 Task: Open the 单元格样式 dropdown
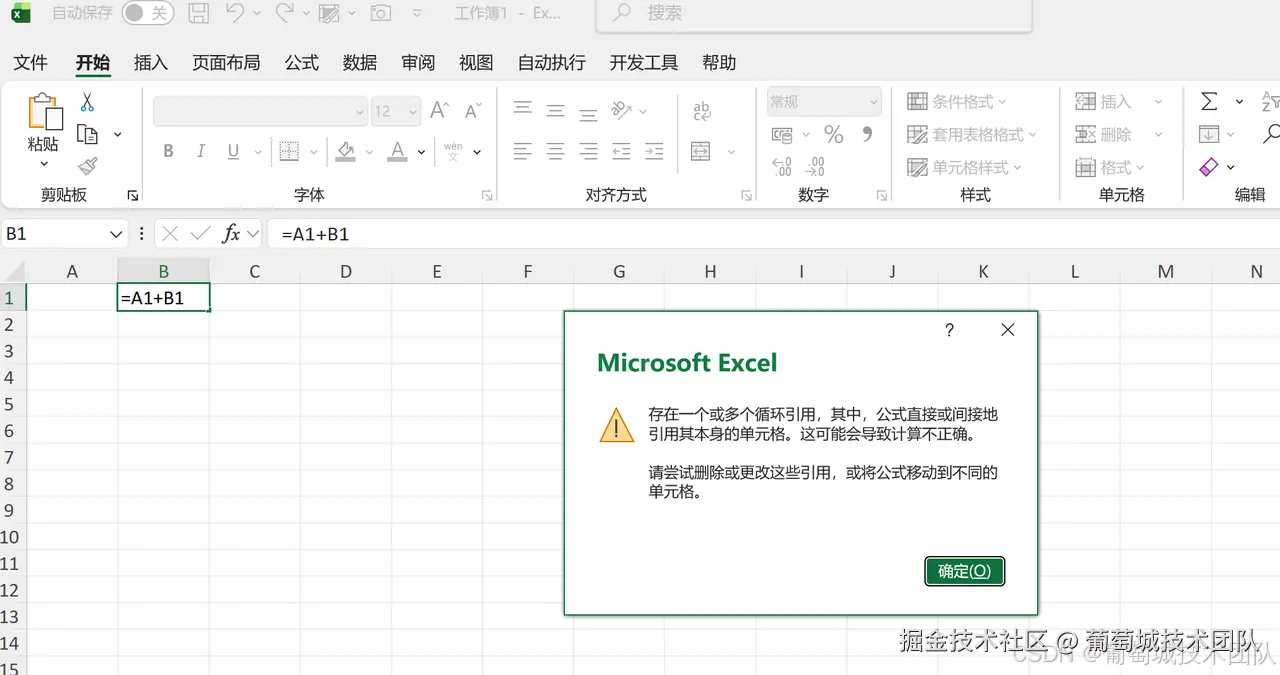point(964,167)
